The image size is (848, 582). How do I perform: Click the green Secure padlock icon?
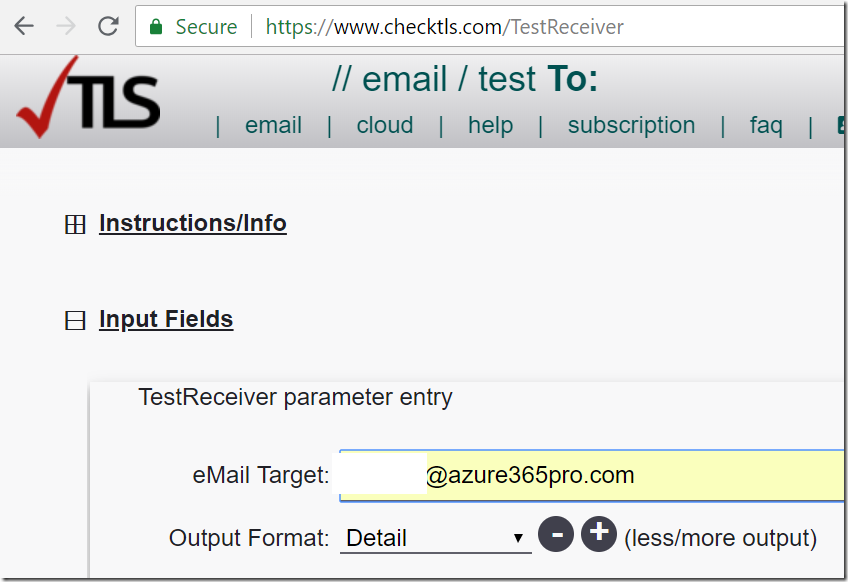click(156, 27)
